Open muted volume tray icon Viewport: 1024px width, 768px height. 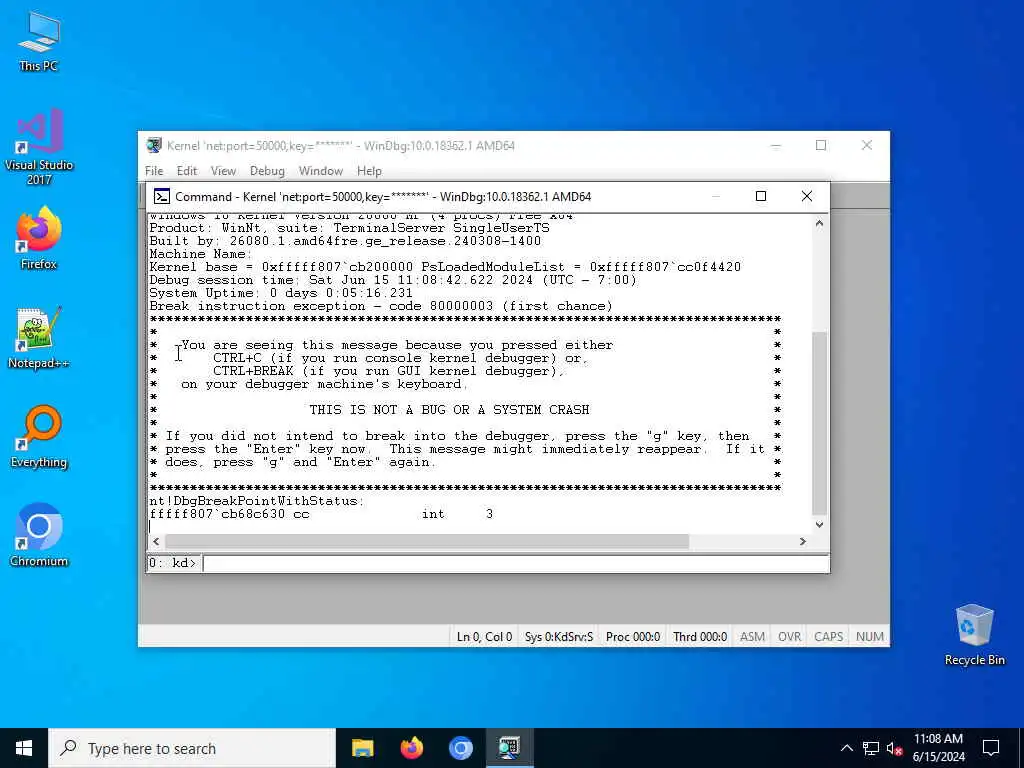click(894, 748)
